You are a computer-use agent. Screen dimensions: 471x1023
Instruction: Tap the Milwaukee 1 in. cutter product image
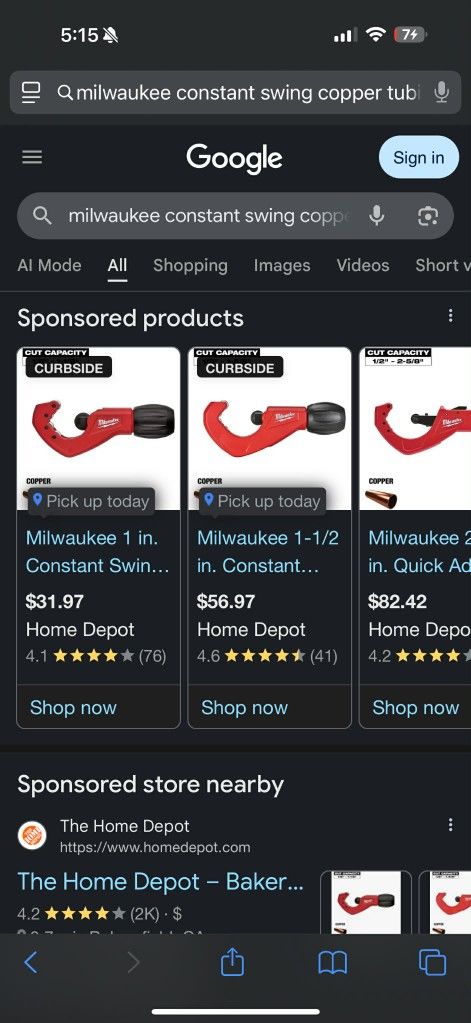point(99,429)
